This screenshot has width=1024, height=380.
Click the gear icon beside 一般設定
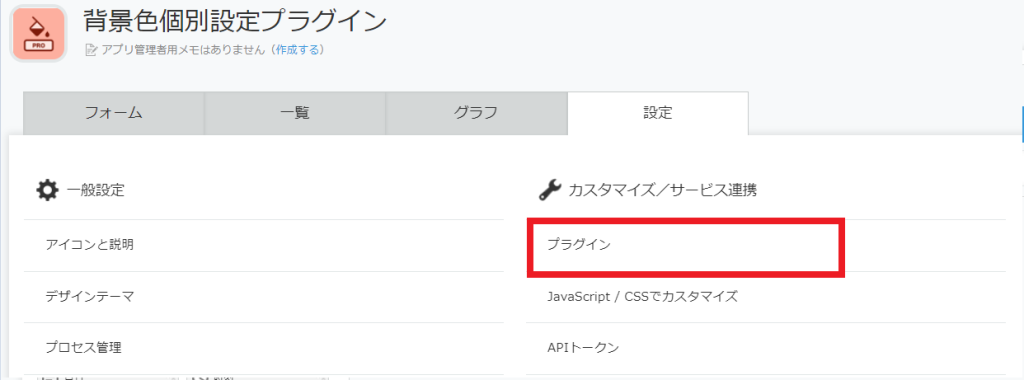pos(47,191)
